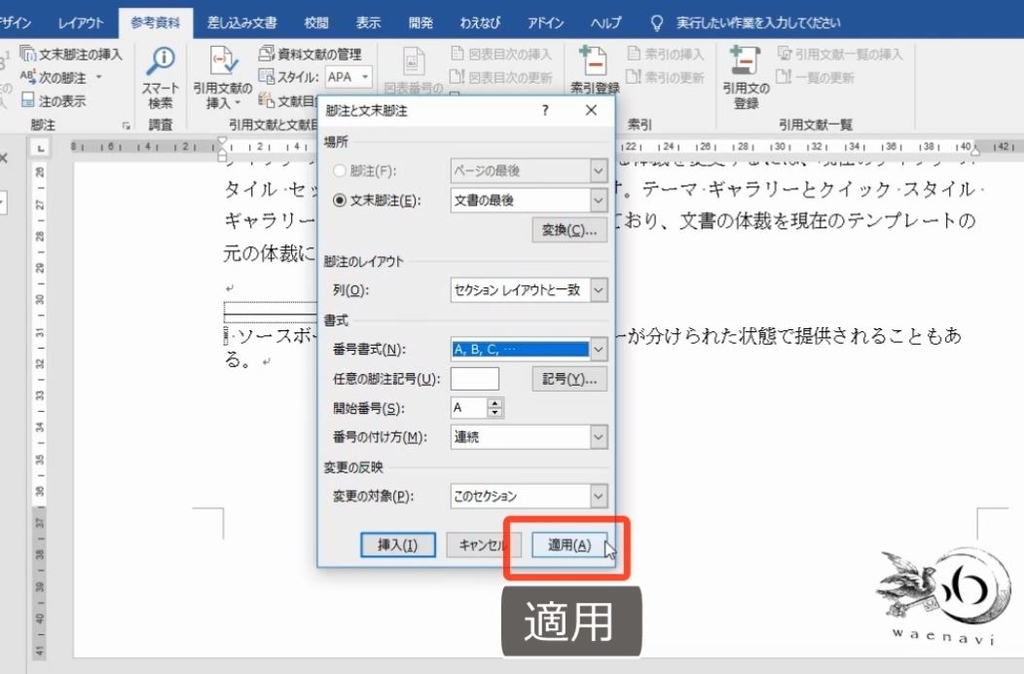The width and height of the screenshot is (1024, 674).
Task: Select the Endnote (文末脚注) radio button
Action: click(340, 200)
